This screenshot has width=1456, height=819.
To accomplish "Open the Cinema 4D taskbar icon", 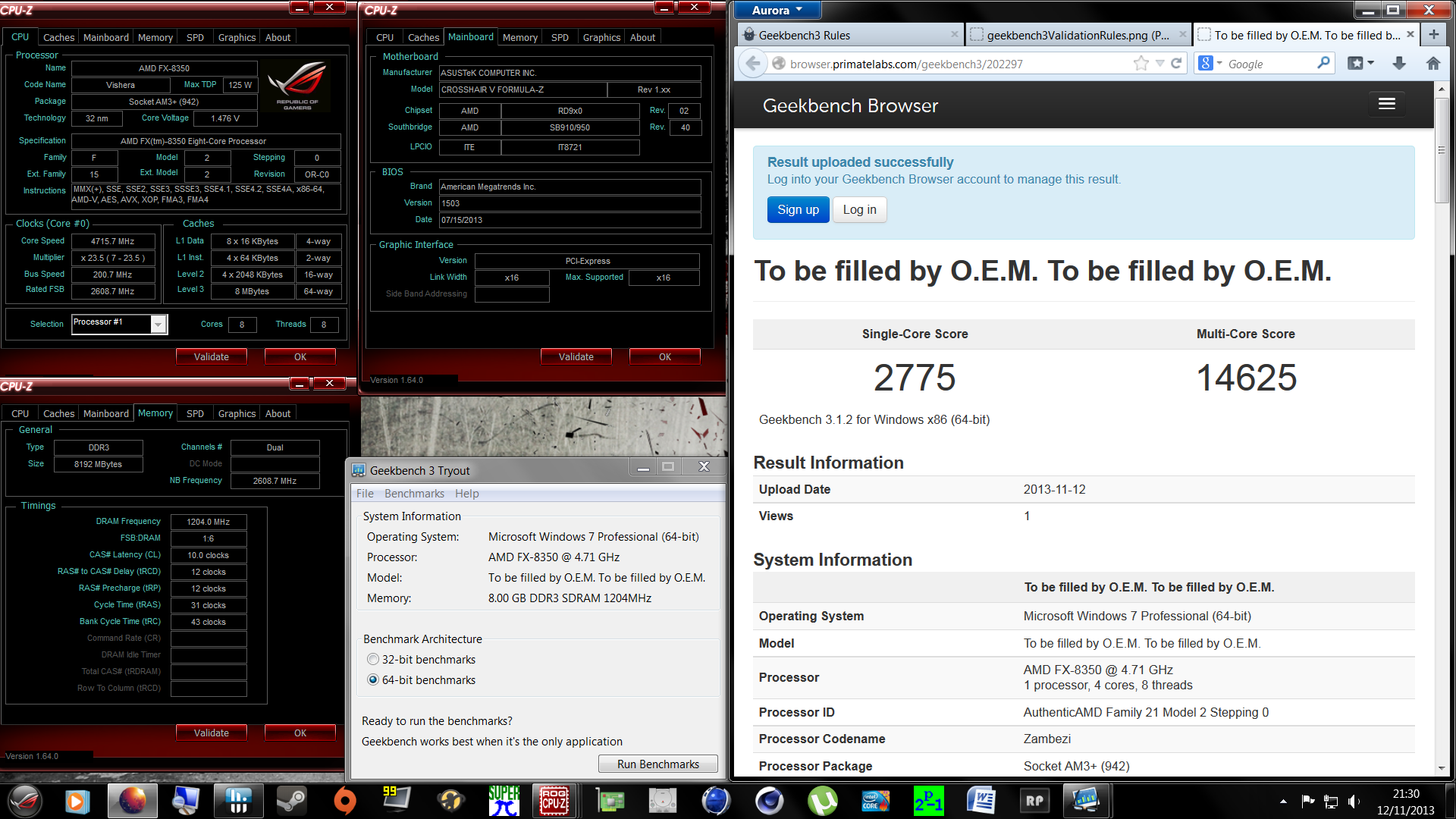I will click(770, 801).
